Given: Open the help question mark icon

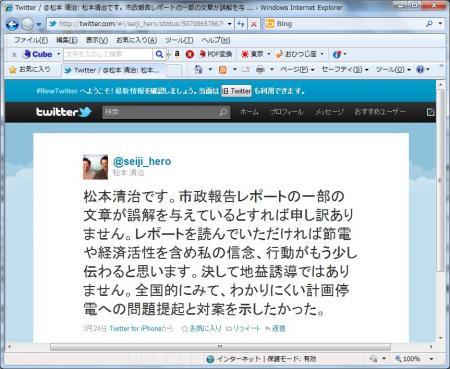Looking at the screenshot, I should coord(420,69).
